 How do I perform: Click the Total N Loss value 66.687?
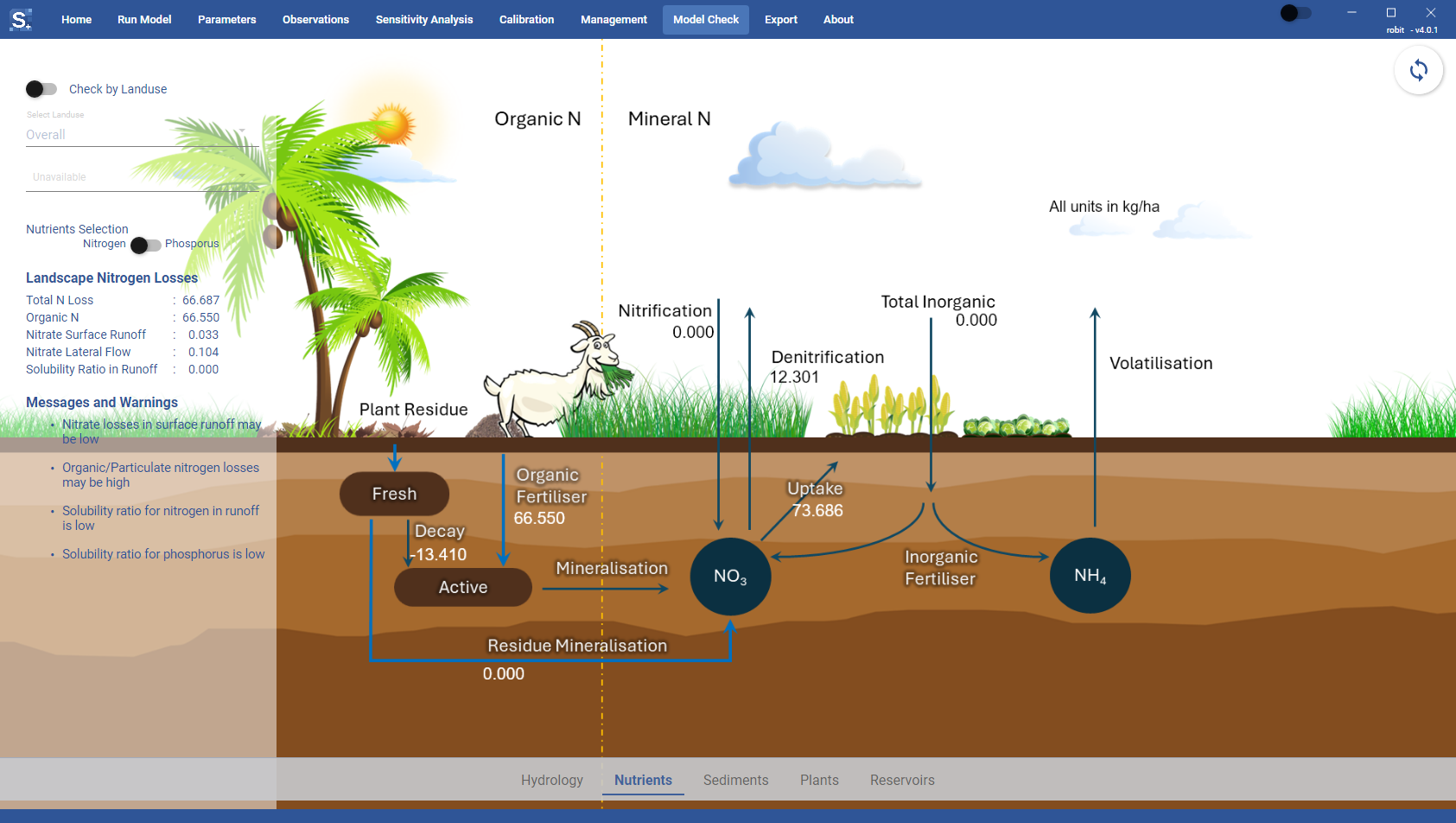pos(200,300)
